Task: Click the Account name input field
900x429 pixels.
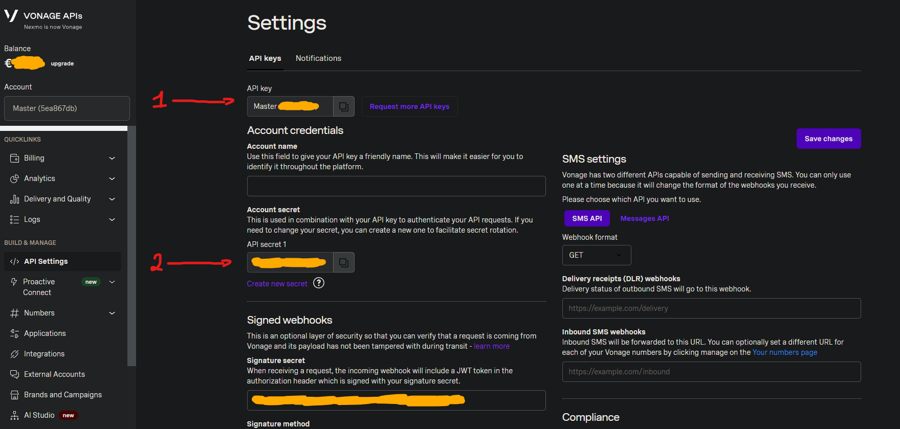Action: [396, 186]
